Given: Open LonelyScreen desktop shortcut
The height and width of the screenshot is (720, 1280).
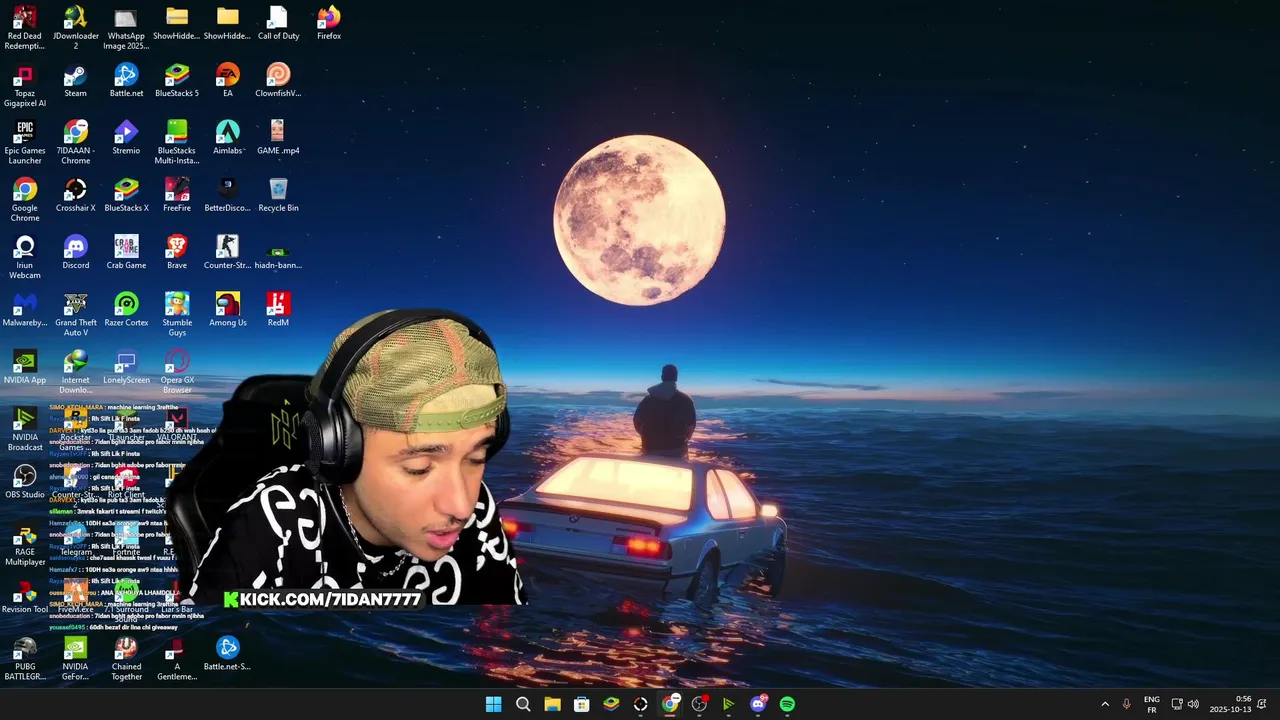Looking at the screenshot, I should 126,367.
